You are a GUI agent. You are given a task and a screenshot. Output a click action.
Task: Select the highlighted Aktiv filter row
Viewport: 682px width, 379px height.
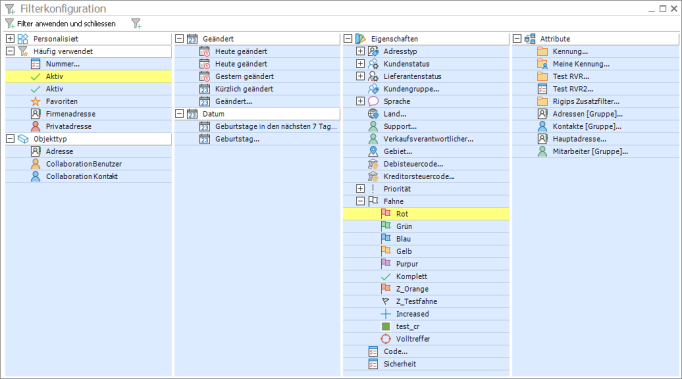89,77
